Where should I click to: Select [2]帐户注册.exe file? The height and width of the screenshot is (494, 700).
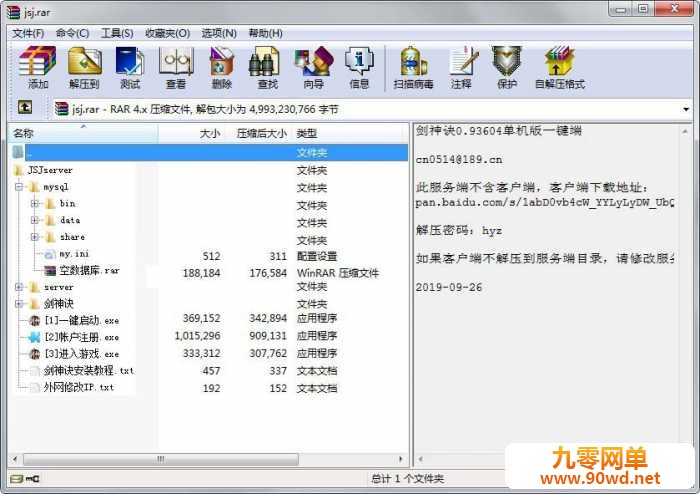click(74, 337)
